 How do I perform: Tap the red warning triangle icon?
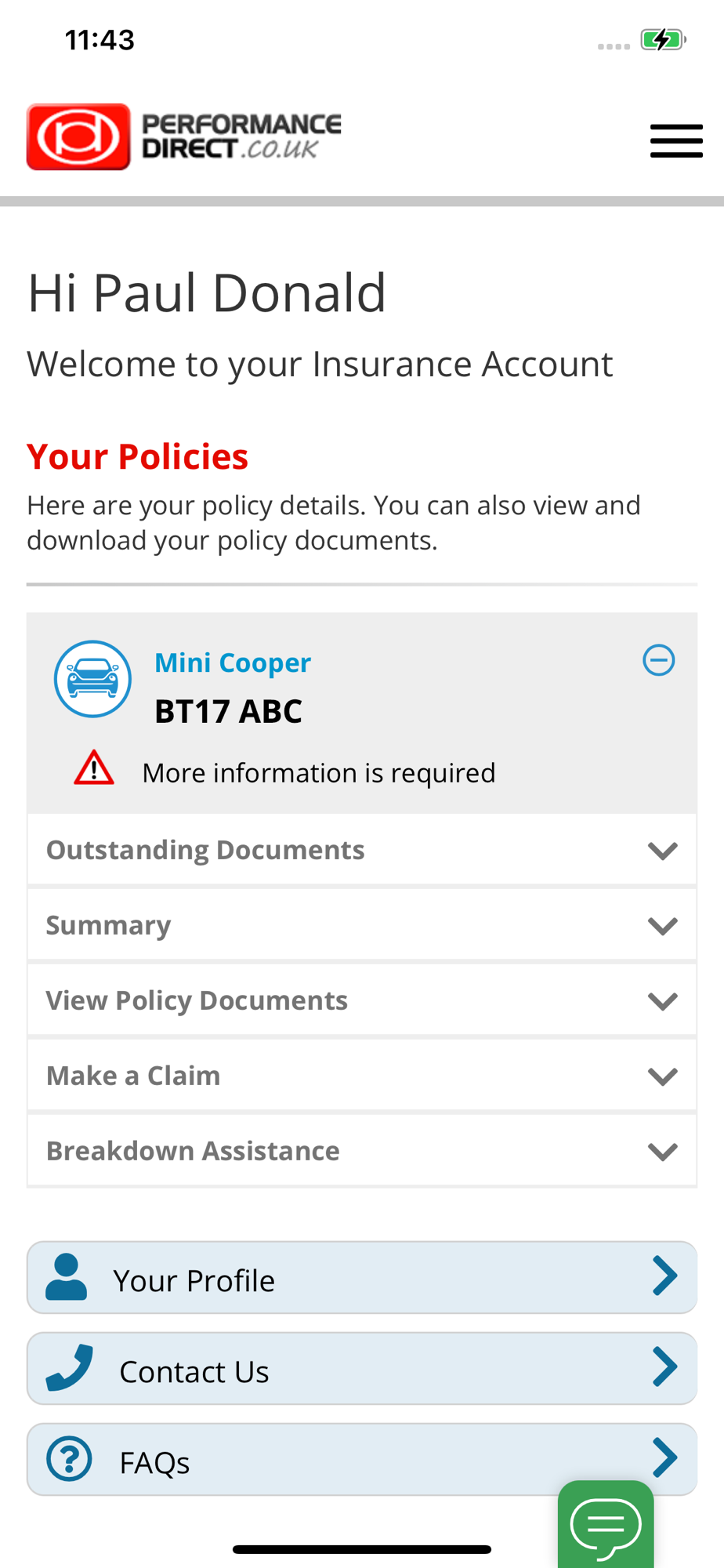tap(94, 768)
